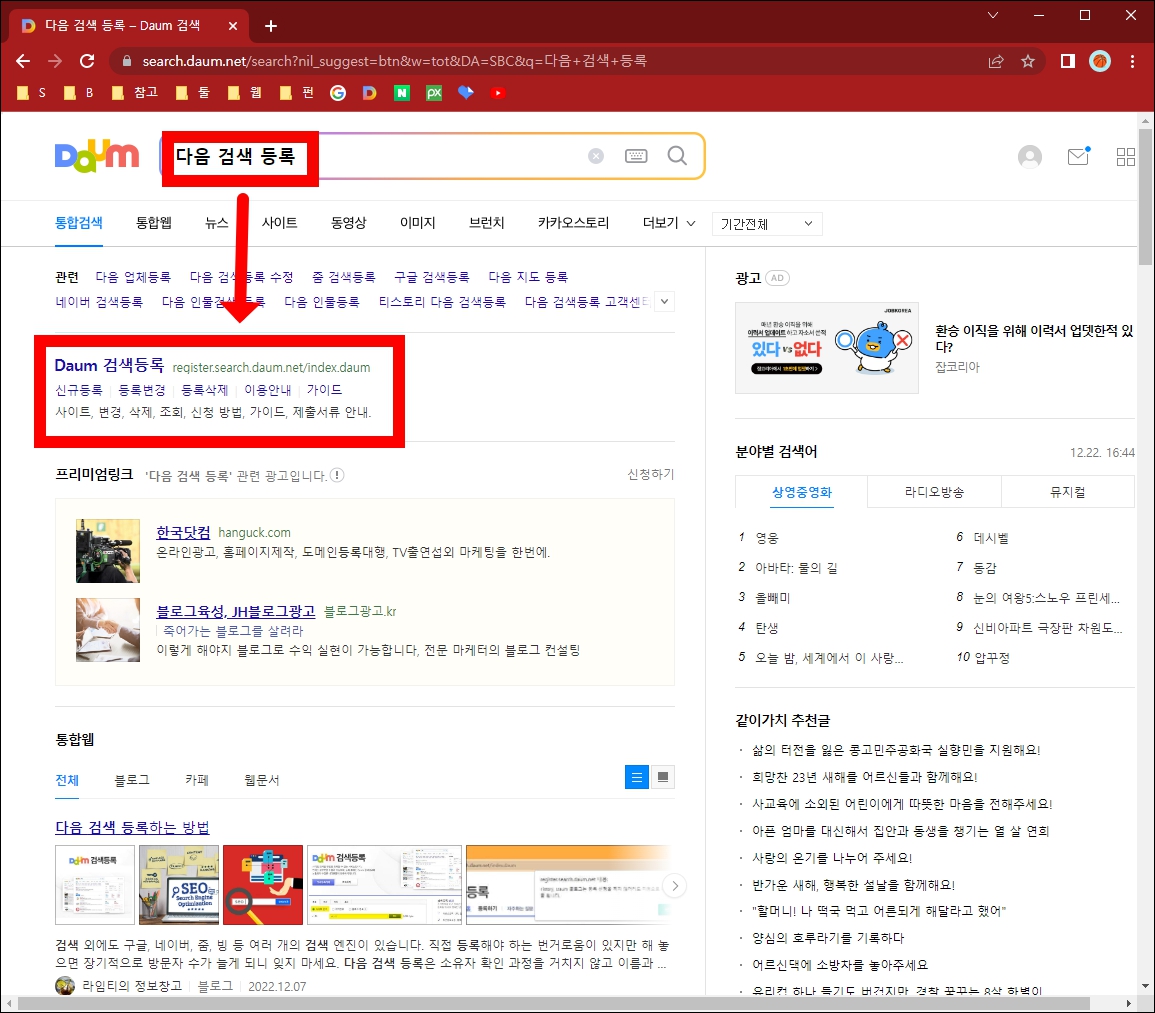Show next result images arrow
Viewport: 1155px width, 1013px height.
[x=674, y=886]
